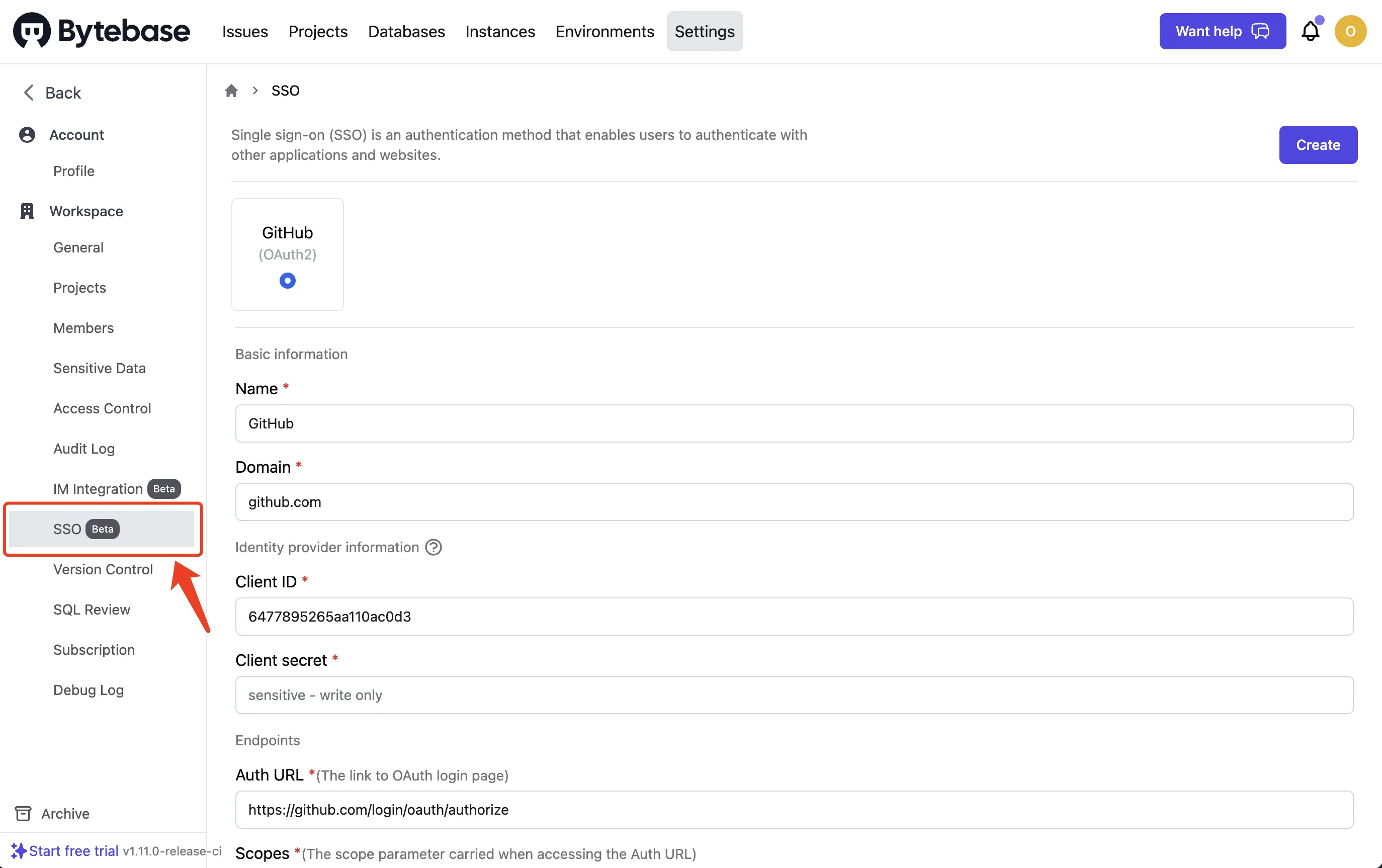Select the GitHub OAuth2 radio button
The height and width of the screenshot is (868, 1382).
[288, 281]
